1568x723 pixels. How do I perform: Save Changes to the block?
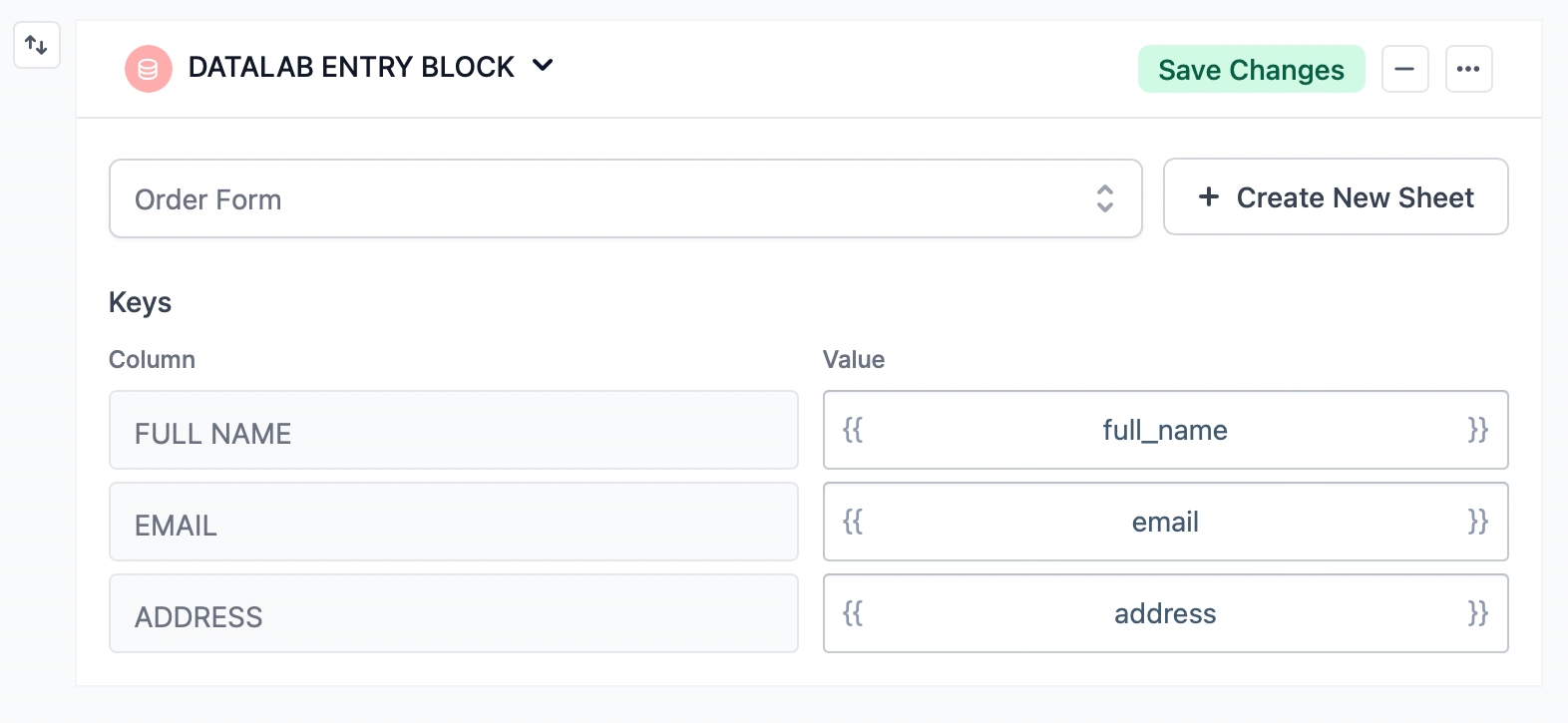pyautogui.click(x=1251, y=69)
